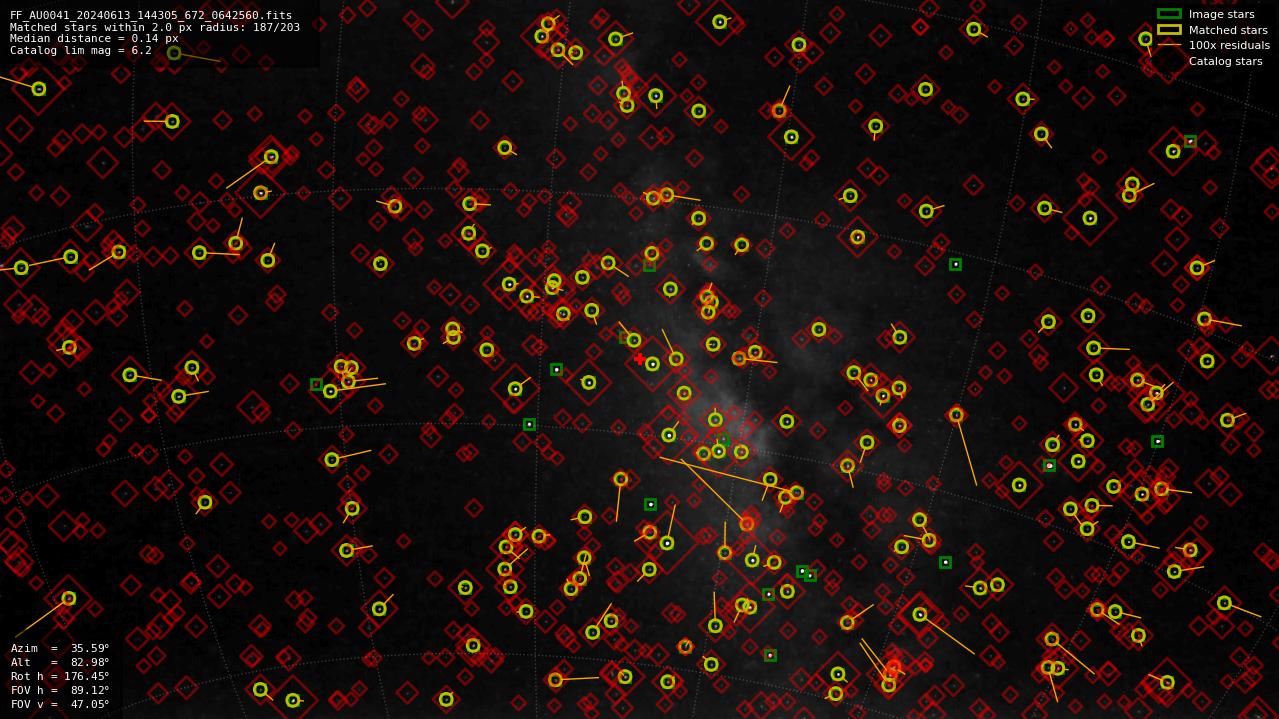
Task: Click the 'Azim = 35.59°' readout
Action: 60,649
